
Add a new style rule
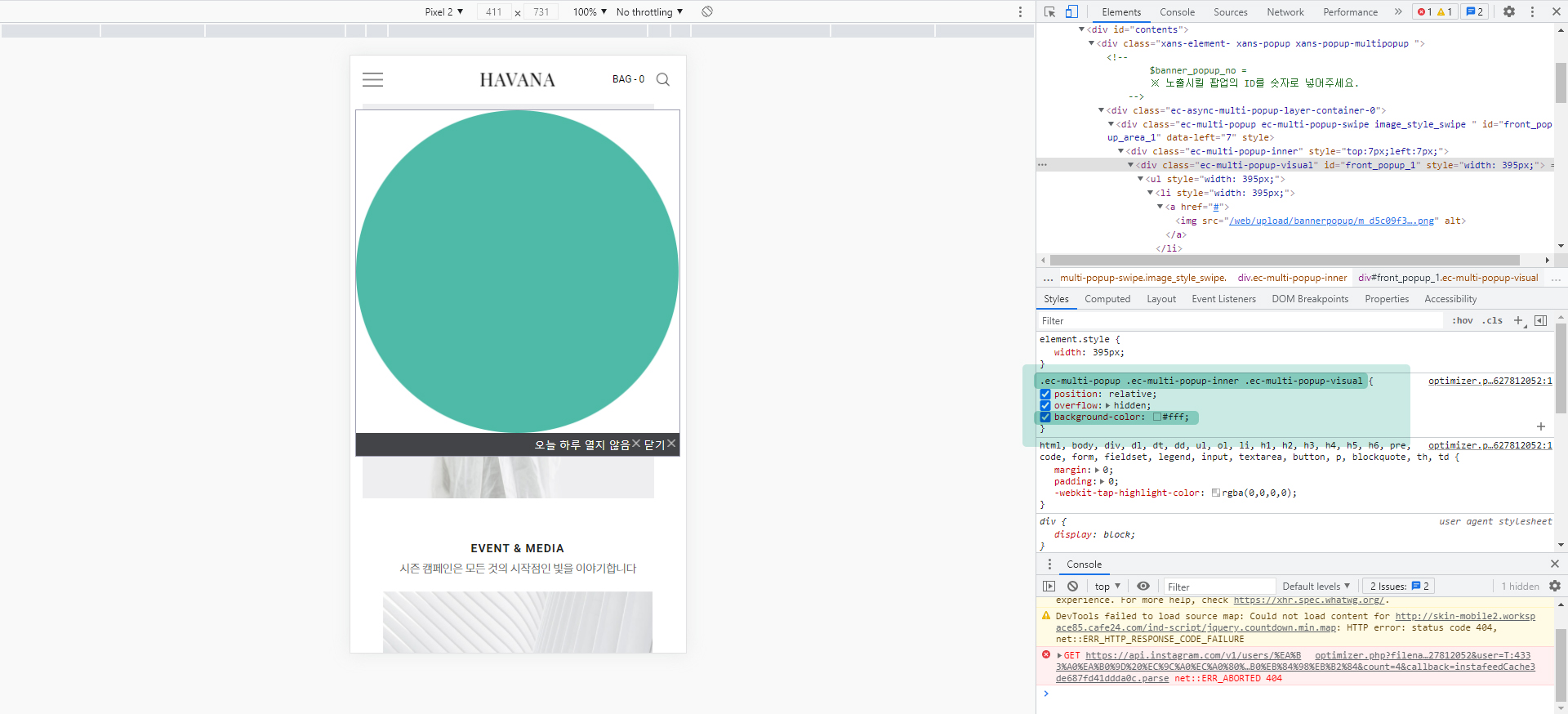pos(1519,321)
